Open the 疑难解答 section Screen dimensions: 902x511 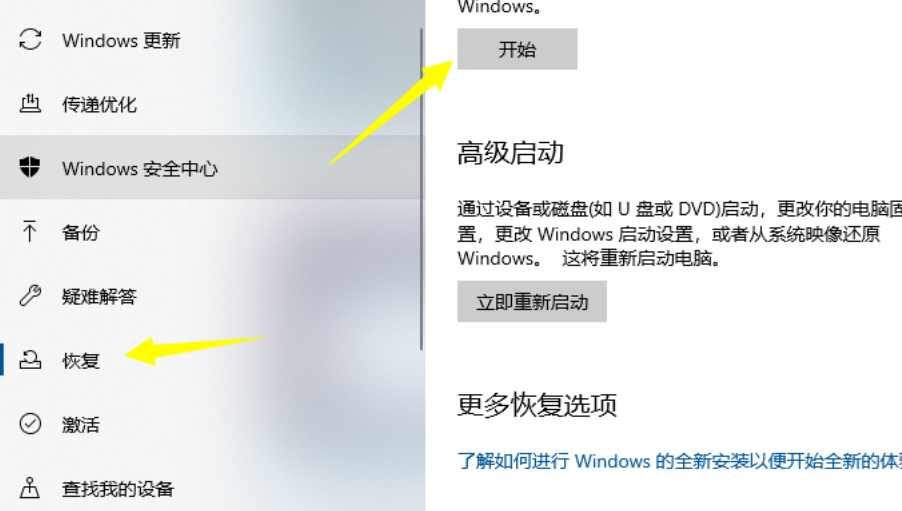[211, 296]
